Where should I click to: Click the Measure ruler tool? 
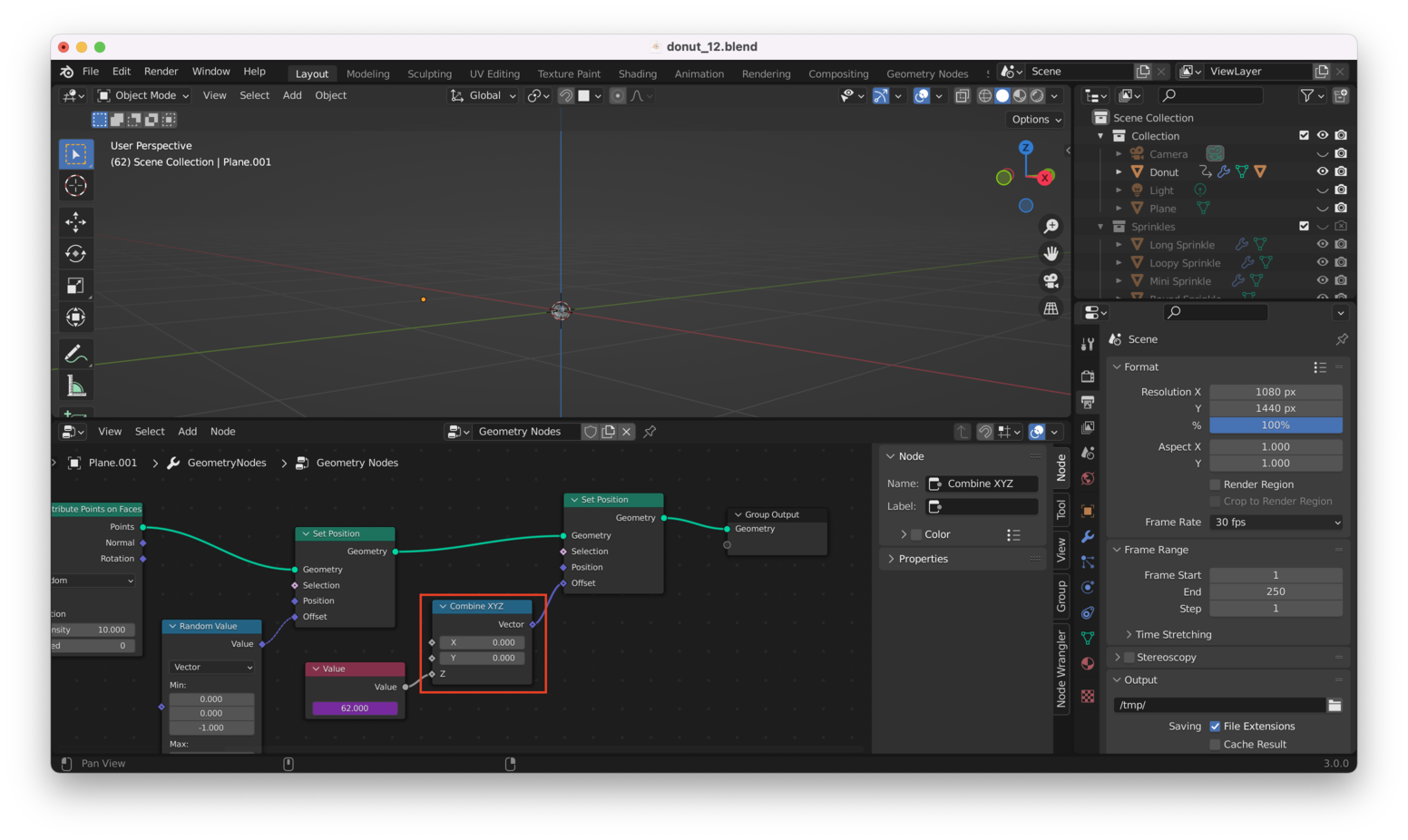pyautogui.click(x=76, y=386)
